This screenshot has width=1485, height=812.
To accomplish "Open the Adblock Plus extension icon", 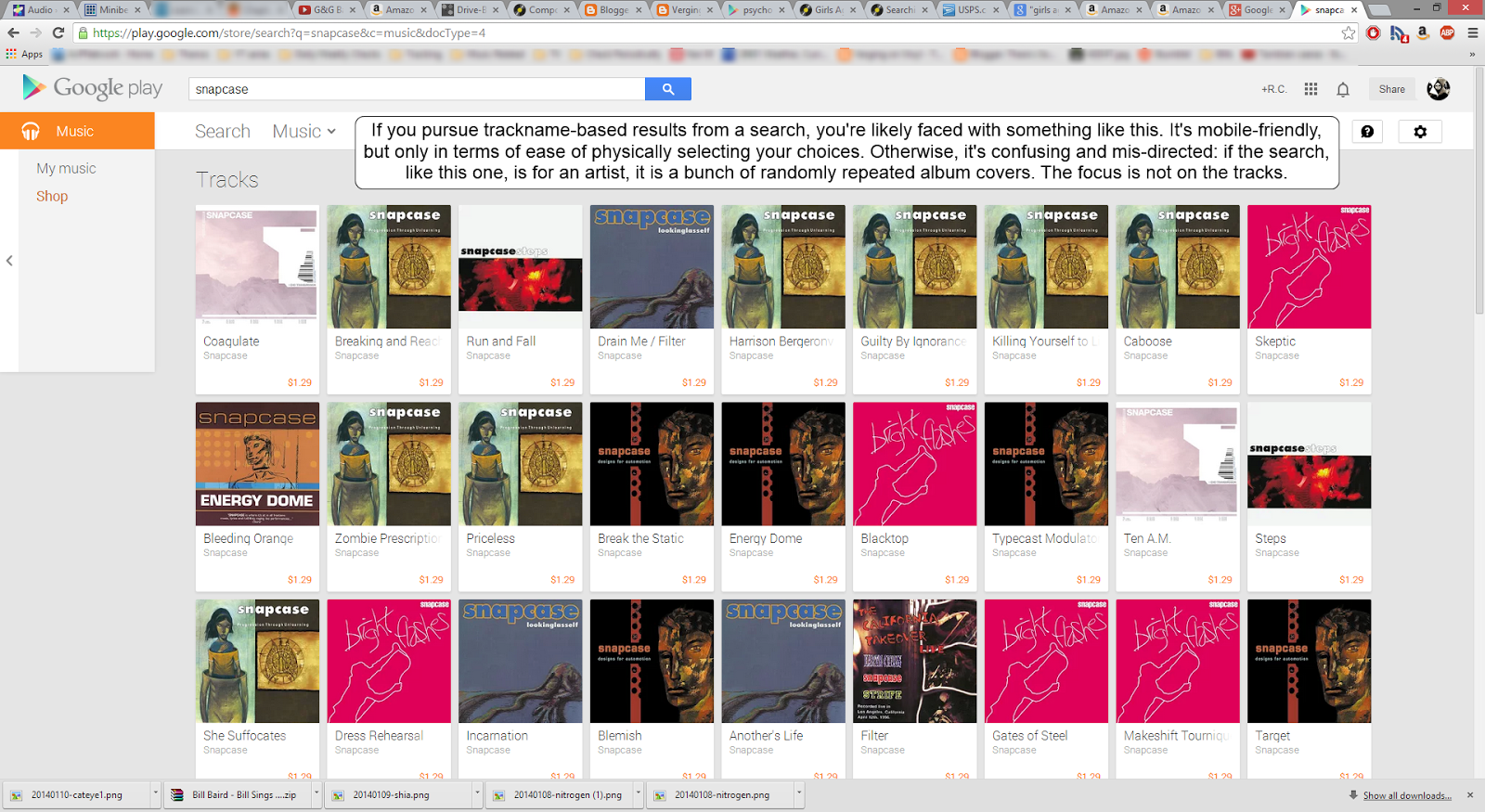I will point(1447,32).
